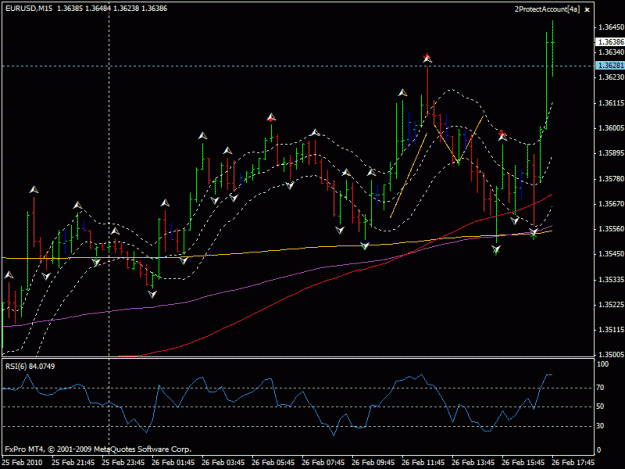Click the 1.36230 price scale value
Viewport: 625px width, 469px height.
[611, 77]
